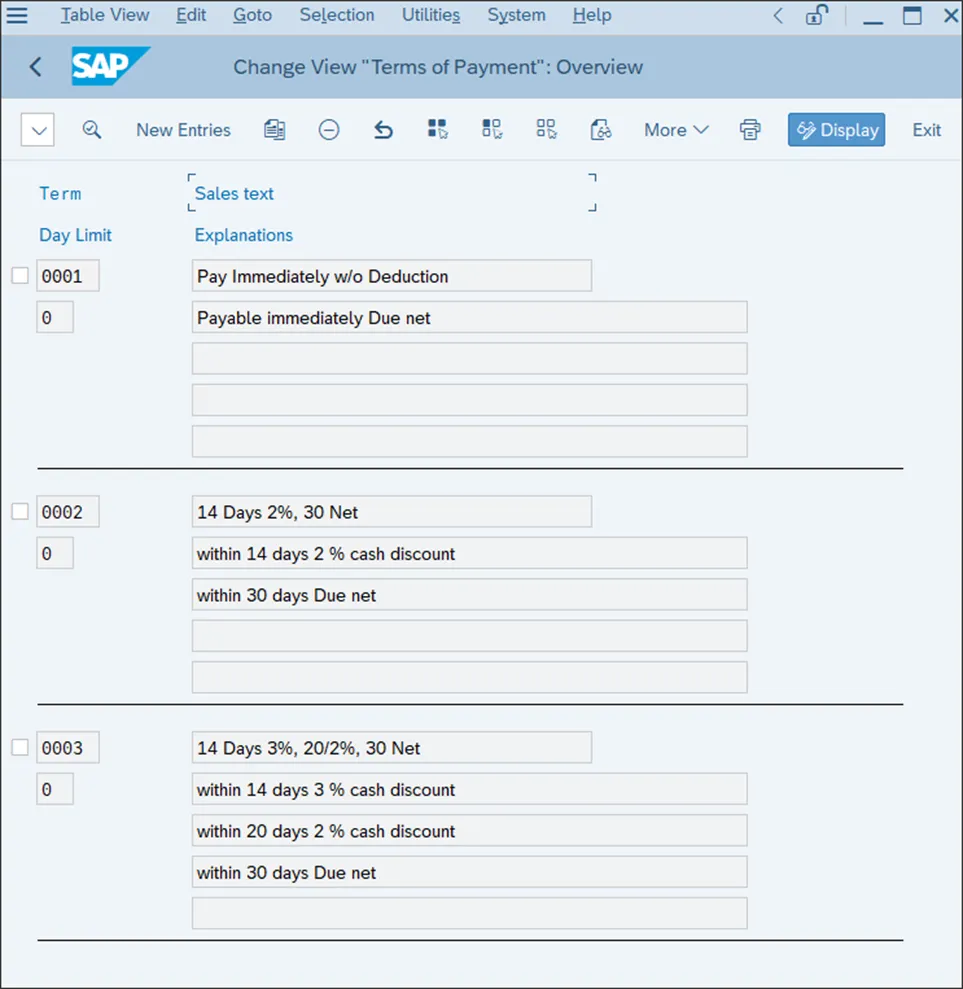Click the unlock padlock icon in the title bar
Screen dimensions: 963x989
point(816,15)
